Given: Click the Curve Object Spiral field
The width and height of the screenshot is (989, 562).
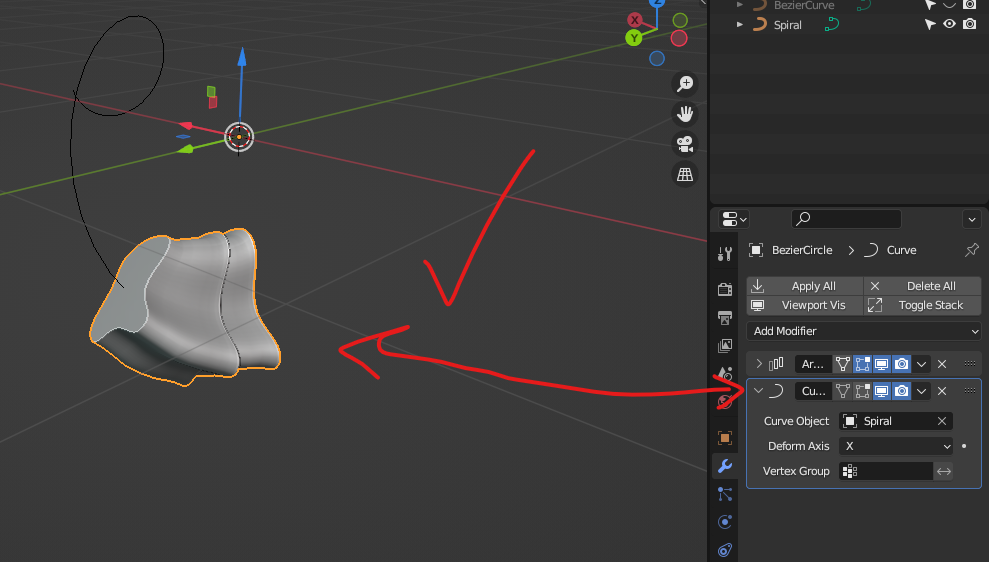Looking at the screenshot, I should [896, 421].
